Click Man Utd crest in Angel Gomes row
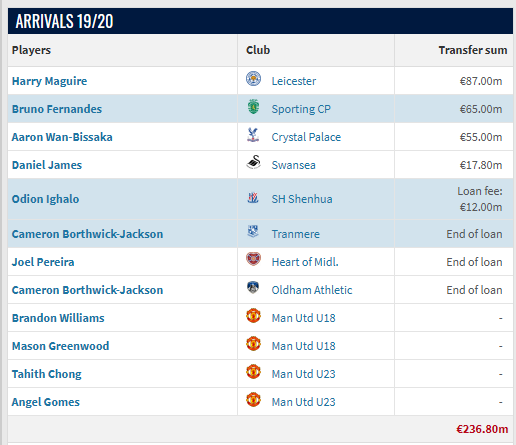 [x=253, y=399]
